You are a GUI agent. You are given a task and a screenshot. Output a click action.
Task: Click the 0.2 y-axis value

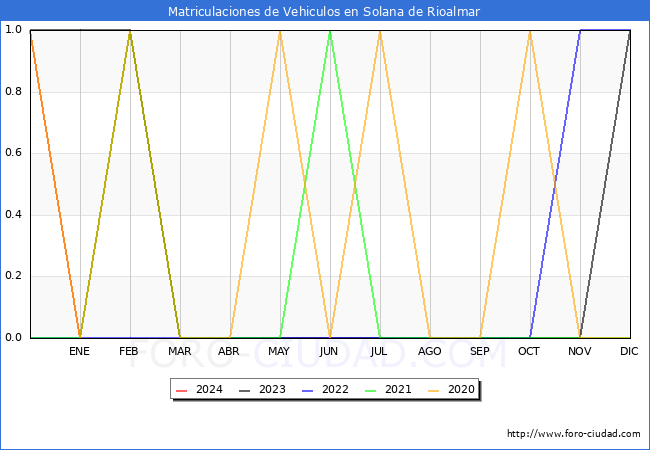click(13, 276)
